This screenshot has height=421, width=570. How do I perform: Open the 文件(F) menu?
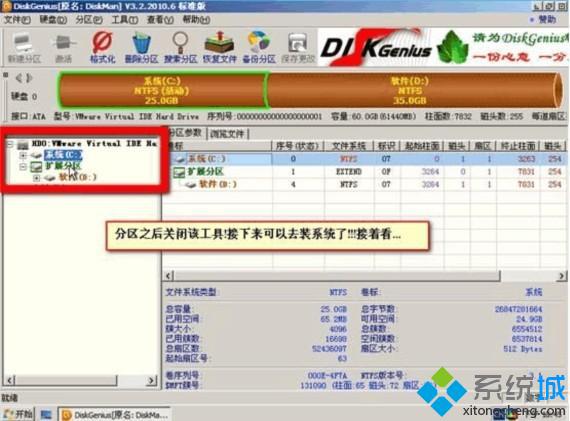click(x=17, y=20)
